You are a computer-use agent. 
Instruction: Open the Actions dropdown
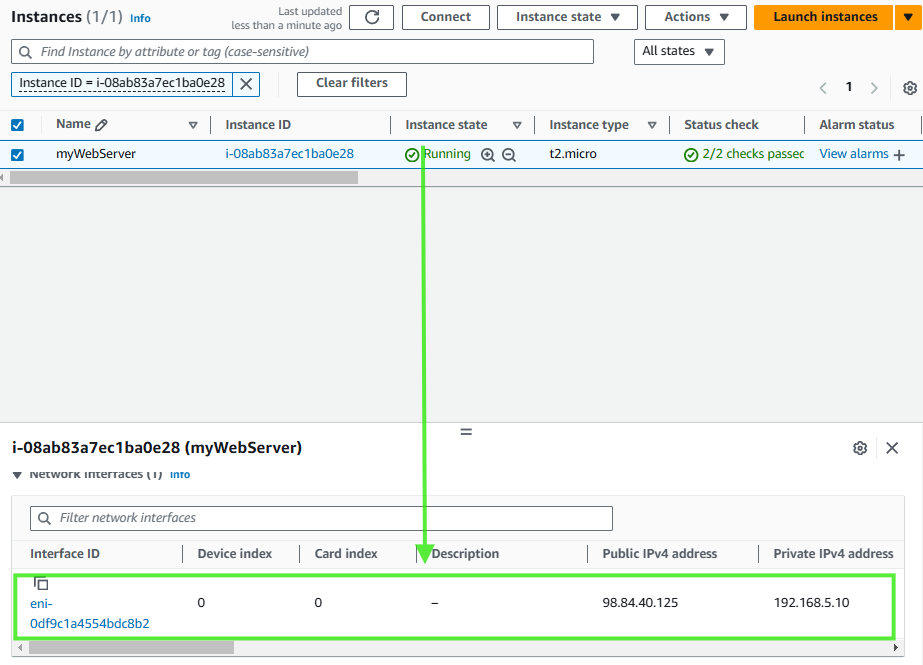coord(695,17)
